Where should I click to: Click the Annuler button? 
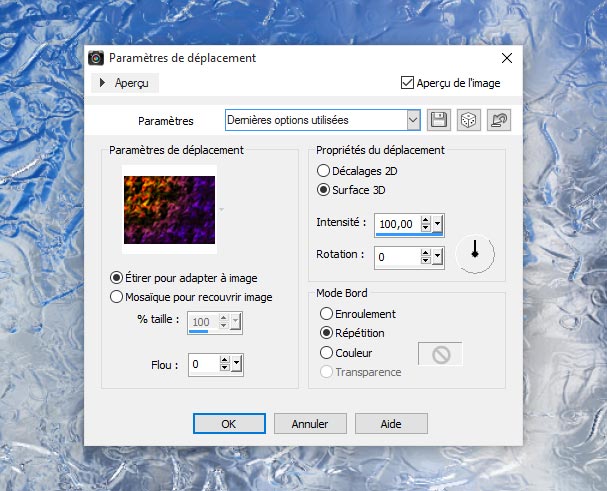(309, 423)
